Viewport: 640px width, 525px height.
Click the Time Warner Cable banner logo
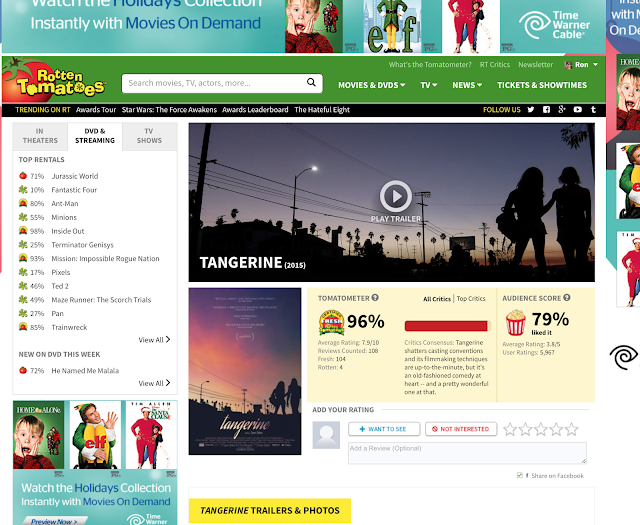pyautogui.click(x=554, y=25)
